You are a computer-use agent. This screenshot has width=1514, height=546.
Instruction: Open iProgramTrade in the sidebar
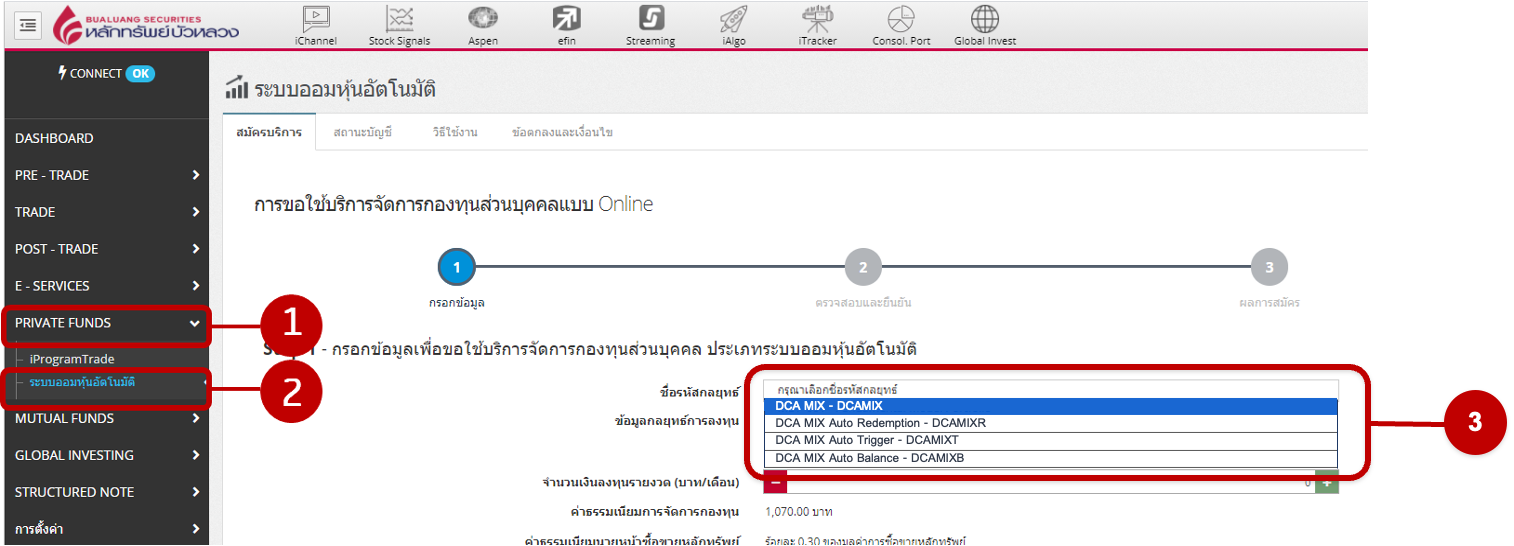72,359
